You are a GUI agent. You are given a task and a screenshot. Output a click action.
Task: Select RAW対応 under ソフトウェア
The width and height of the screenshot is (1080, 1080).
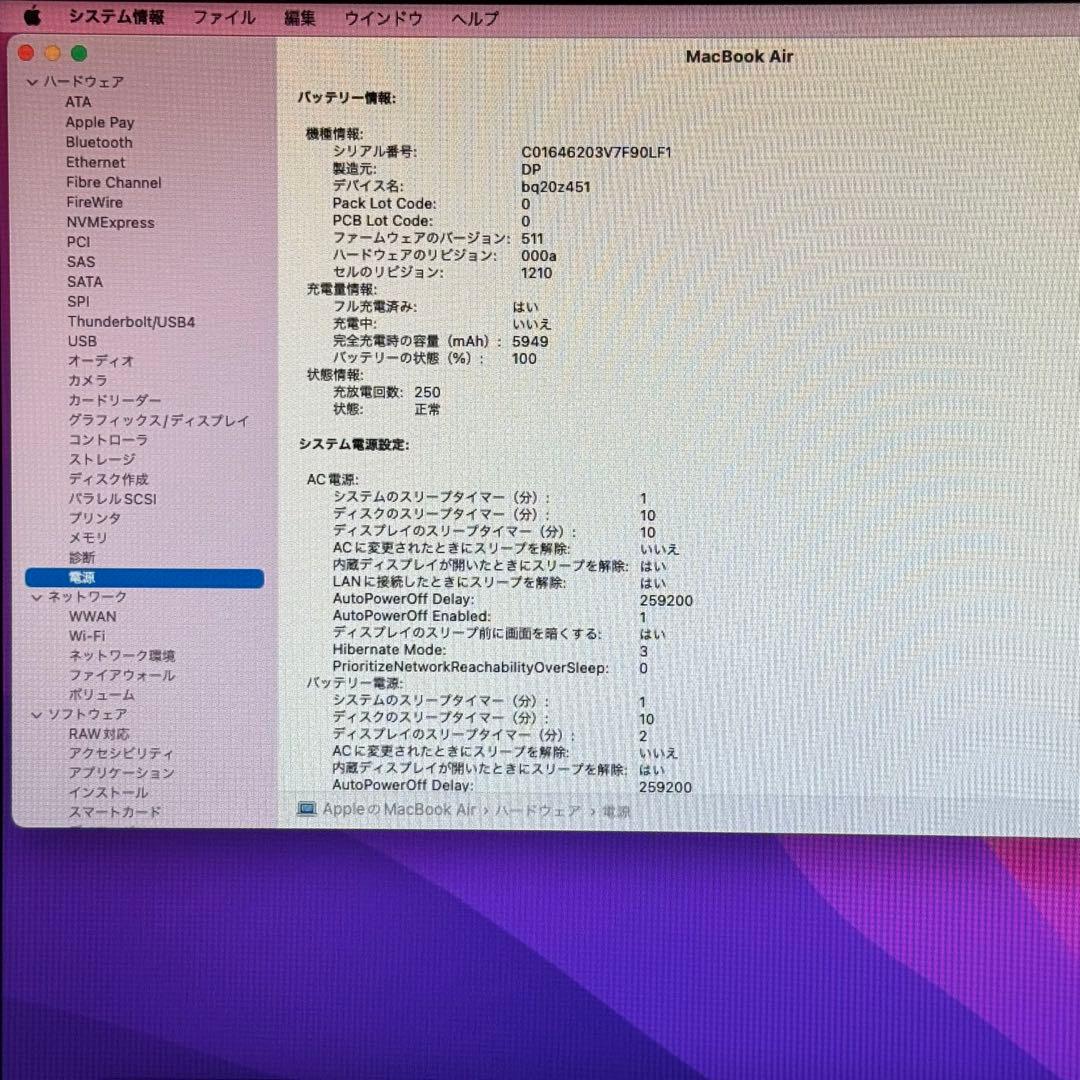[x=98, y=734]
